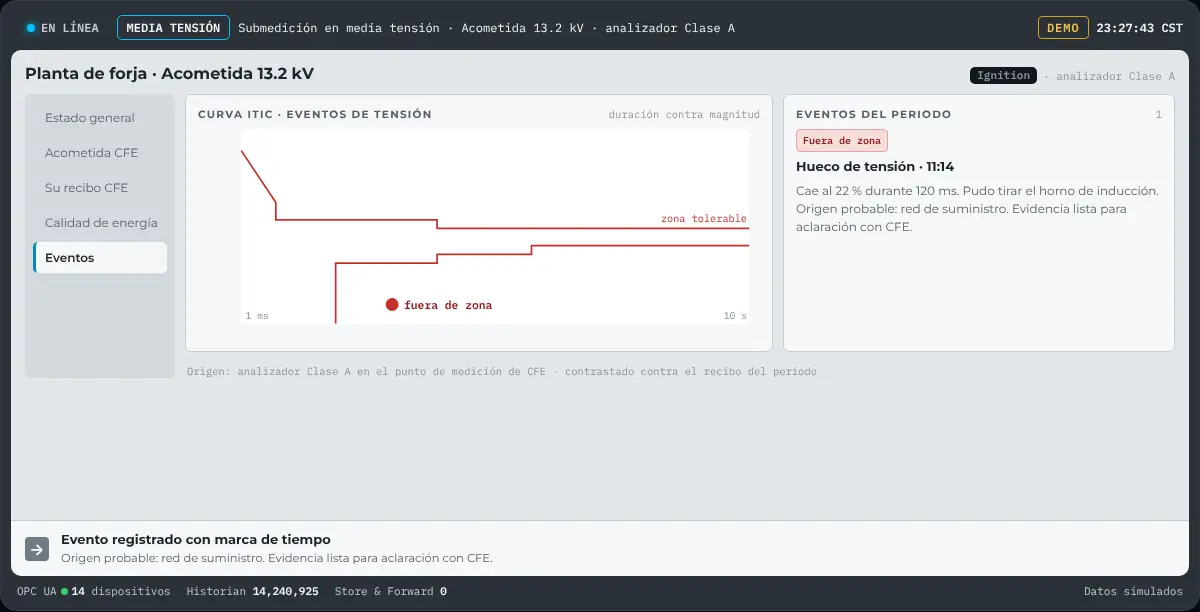Click the event description starting Cae al 22 %
This screenshot has height=612, width=1200.
978,208
